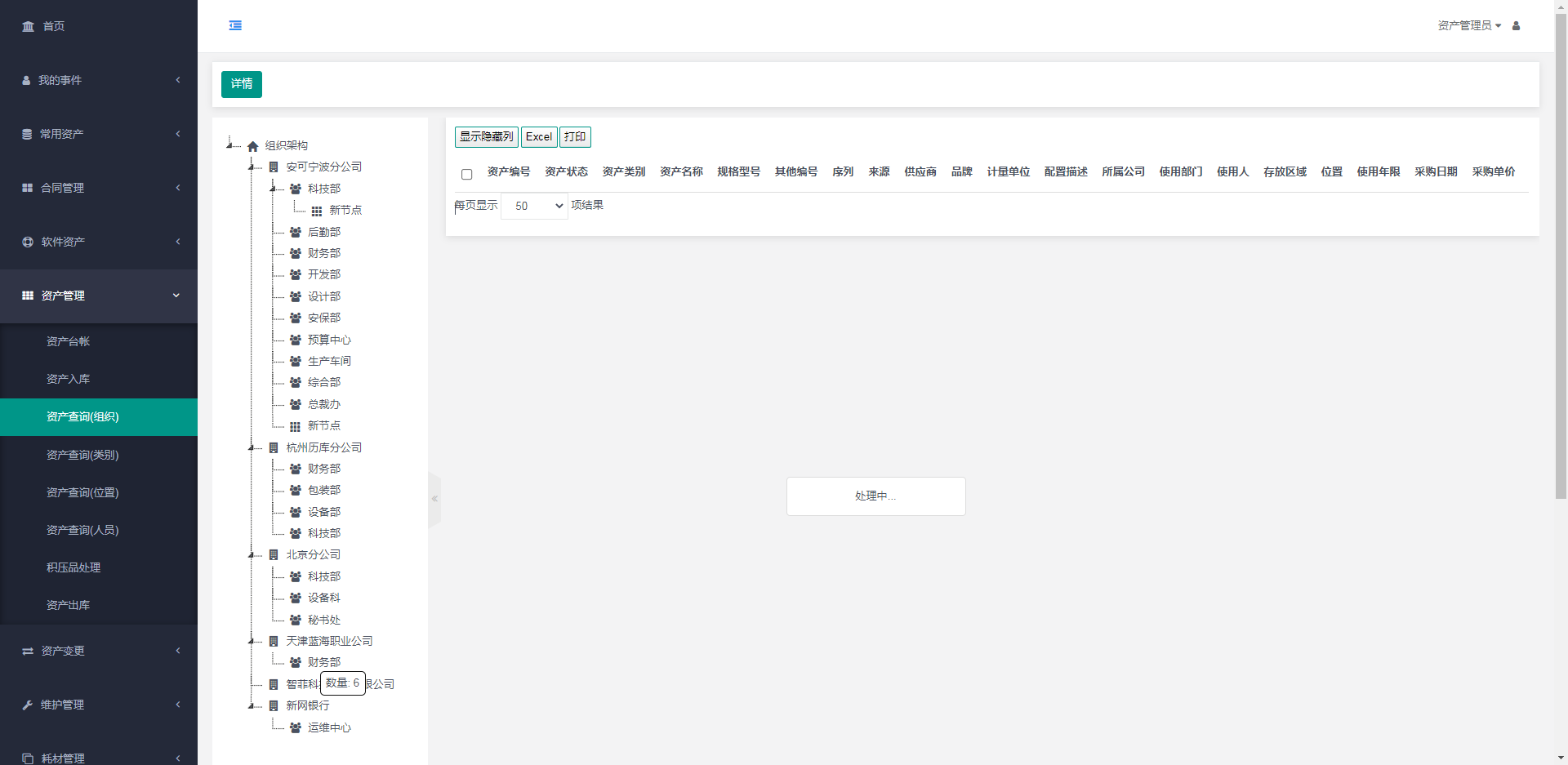Collapse the 杭州历库分公司 tree node
The width and height of the screenshot is (1568, 765).
pyautogui.click(x=252, y=447)
